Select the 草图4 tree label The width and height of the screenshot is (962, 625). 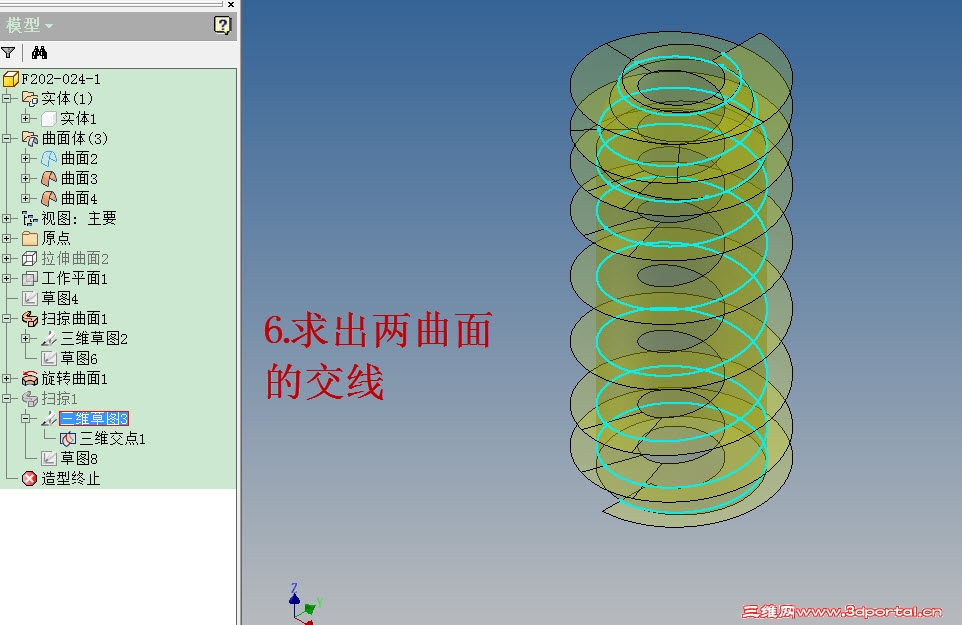[60, 298]
